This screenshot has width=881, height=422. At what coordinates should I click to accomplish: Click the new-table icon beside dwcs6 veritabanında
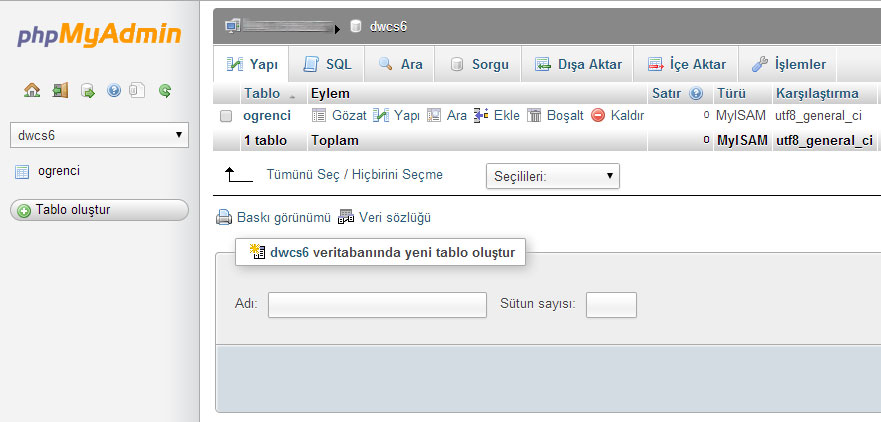point(258,252)
